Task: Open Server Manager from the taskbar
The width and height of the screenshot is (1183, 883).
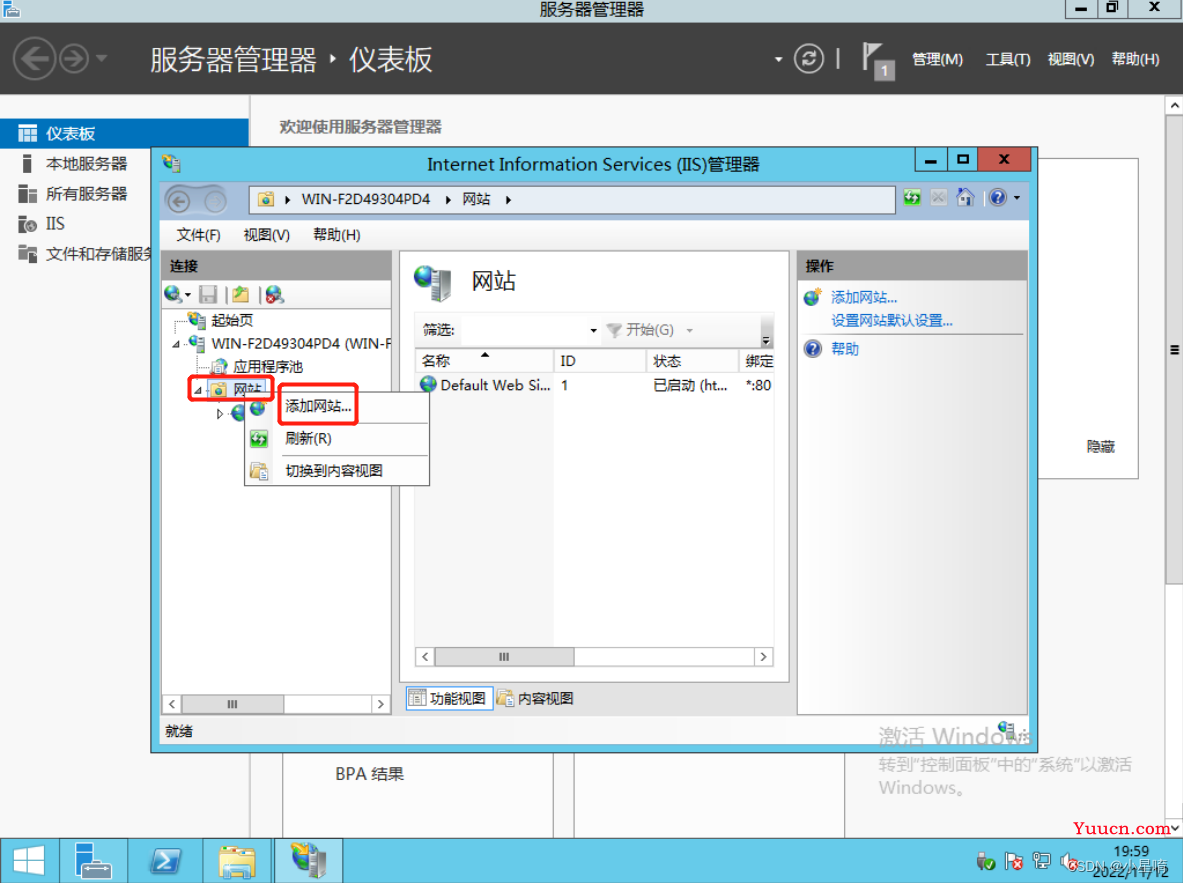Action: [93, 860]
